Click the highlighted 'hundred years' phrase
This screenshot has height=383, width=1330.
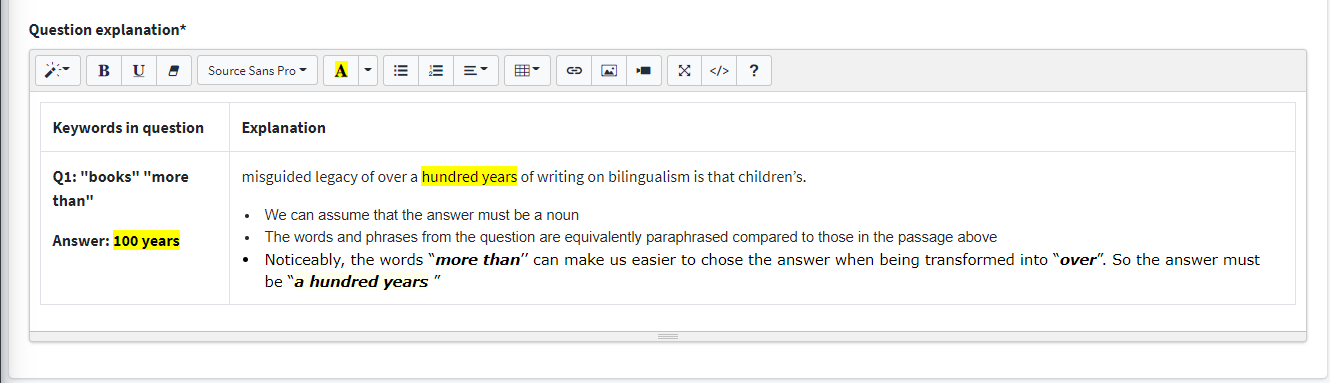[469, 177]
